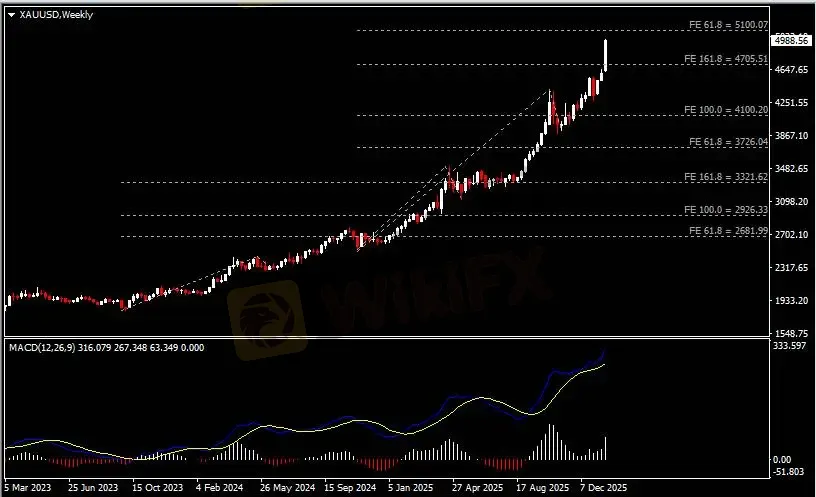Select the FE 161.8 = 4705.51 label
The width and height of the screenshot is (816, 497).
tap(725, 59)
